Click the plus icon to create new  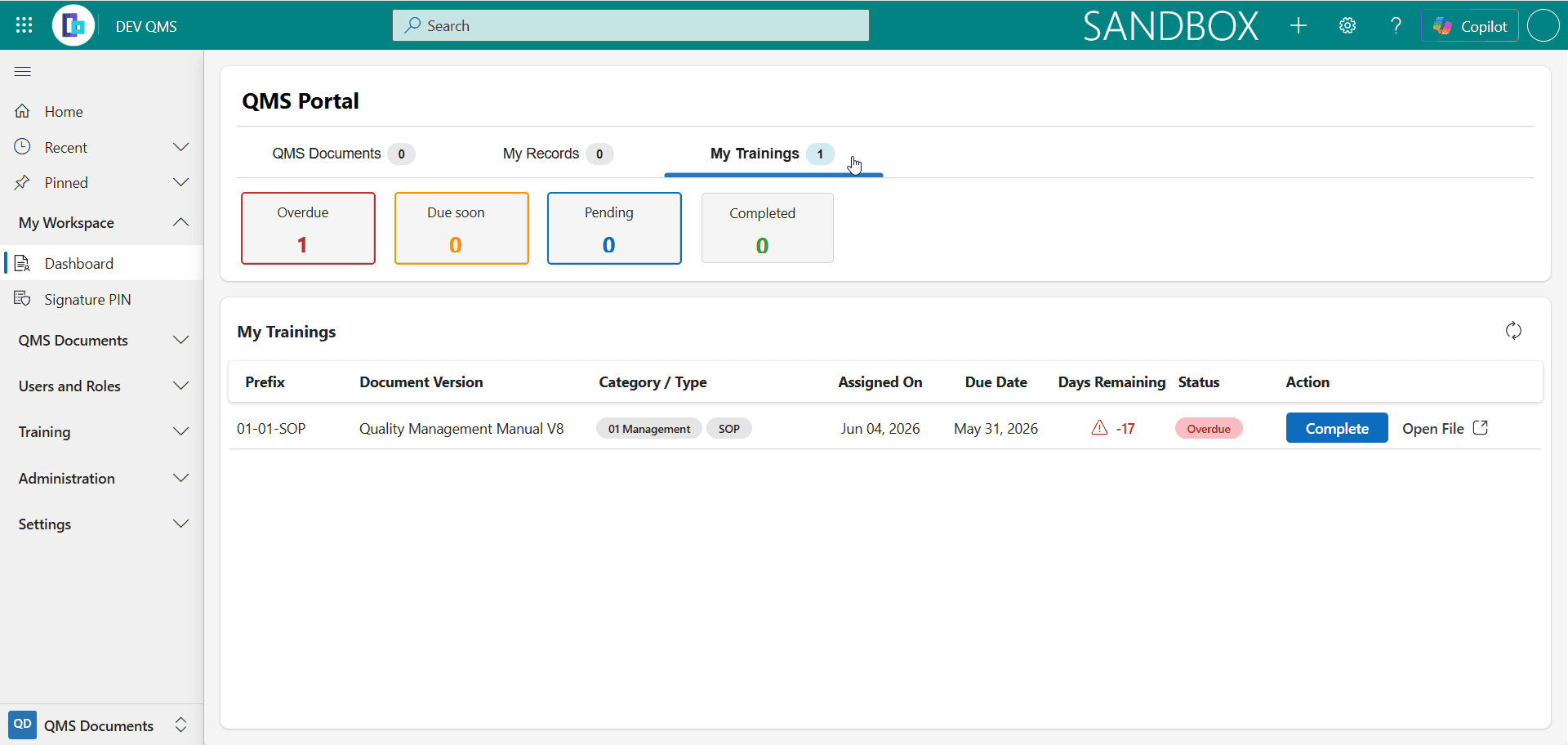(1298, 25)
